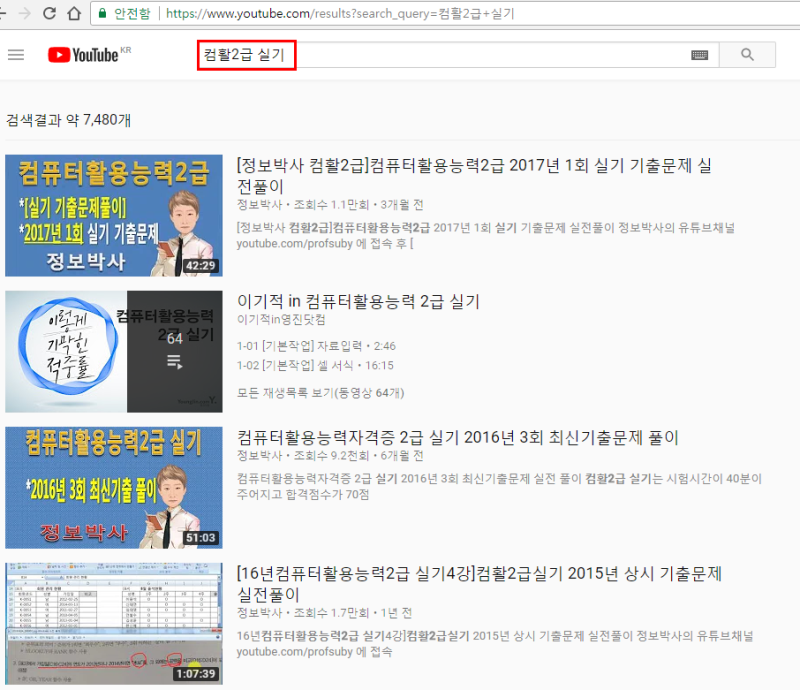Click the result count 검색결과 약 7,480개

[68, 120]
